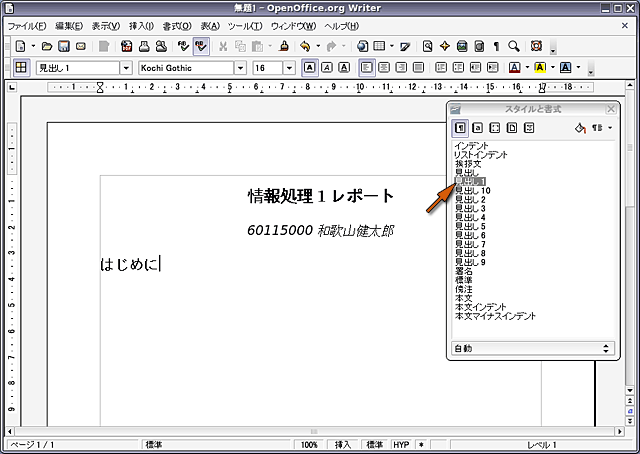Select 見出し 2 in the style list

[x=470, y=199]
